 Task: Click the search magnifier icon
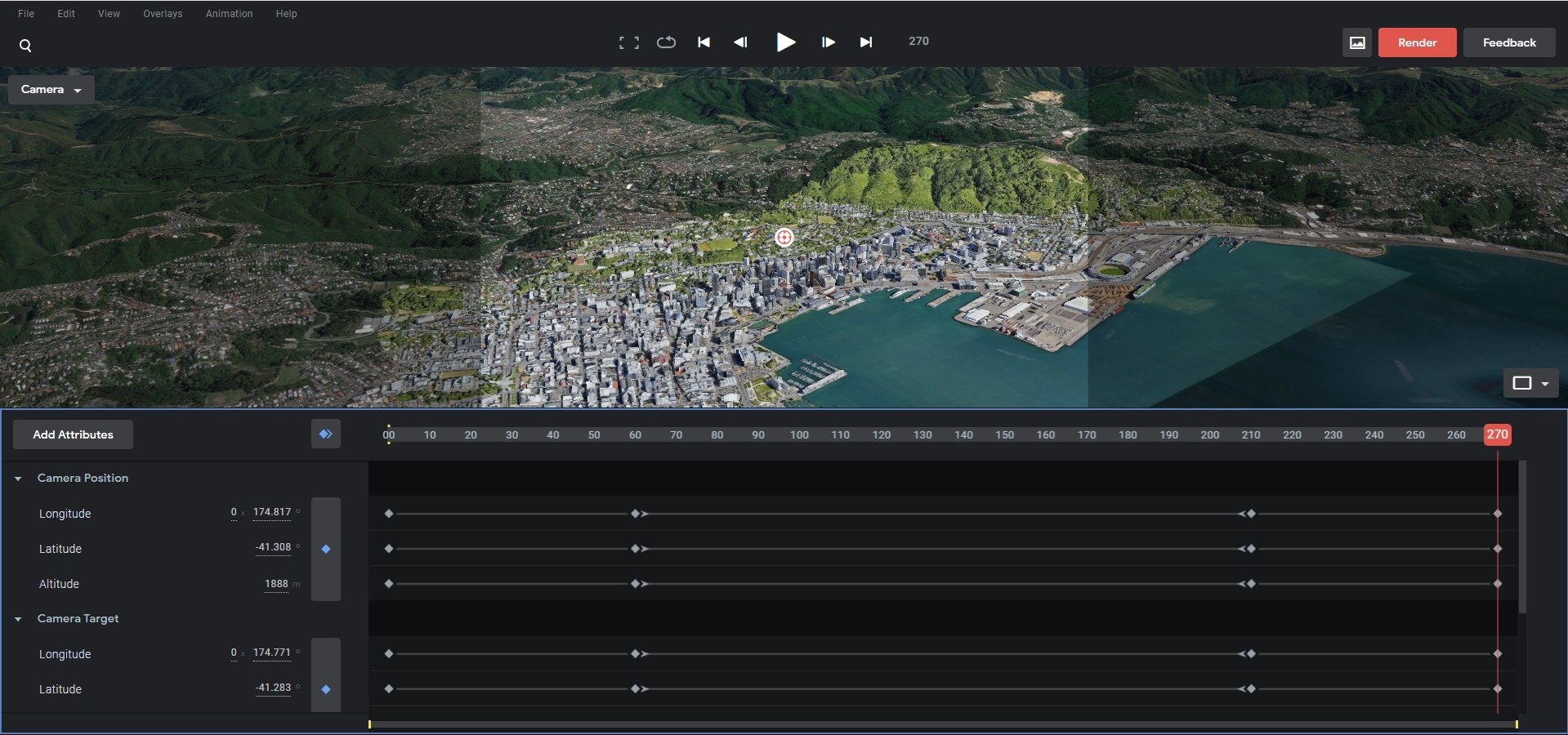coord(25,46)
